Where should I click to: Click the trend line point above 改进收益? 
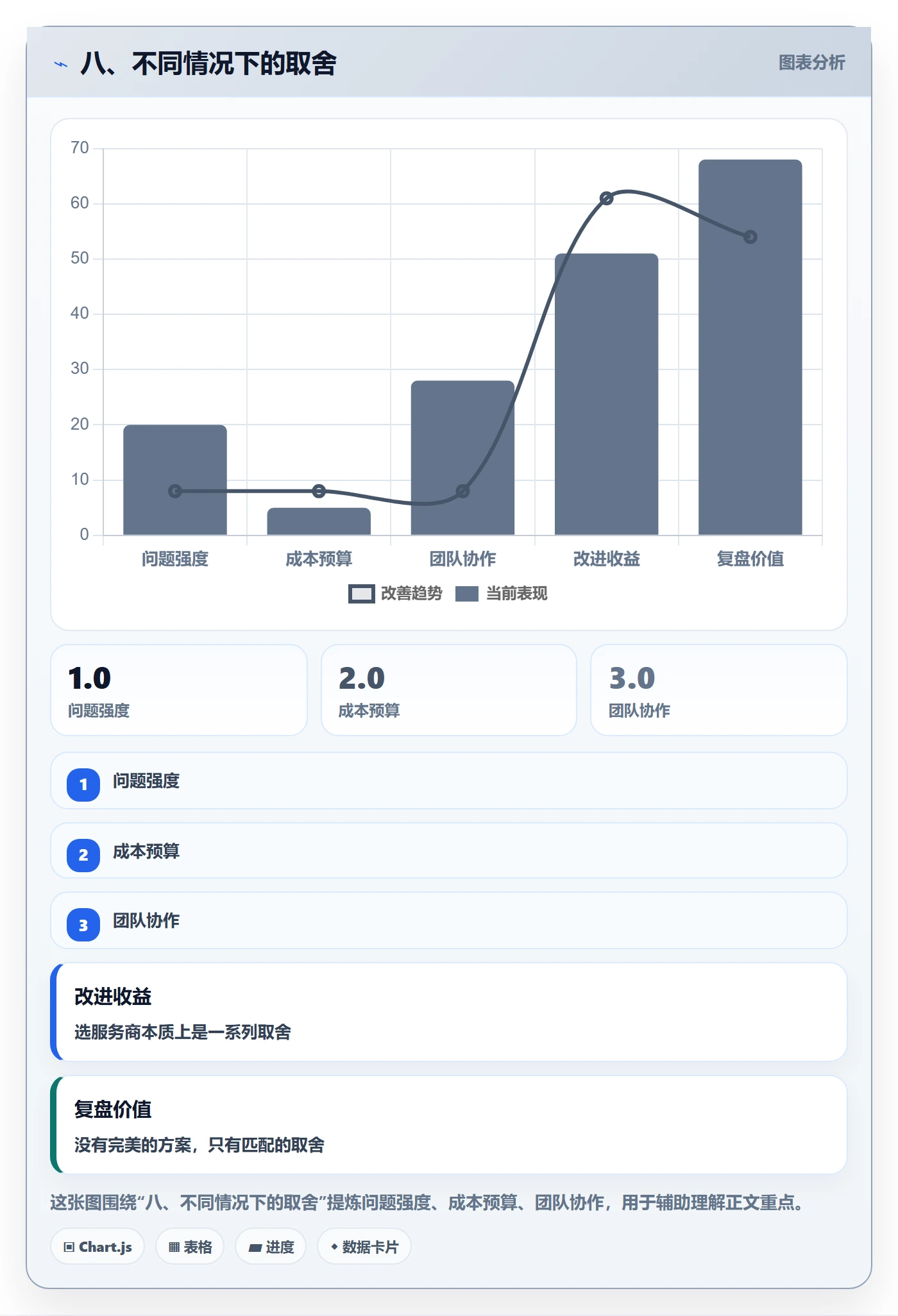(x=606, y=199)
